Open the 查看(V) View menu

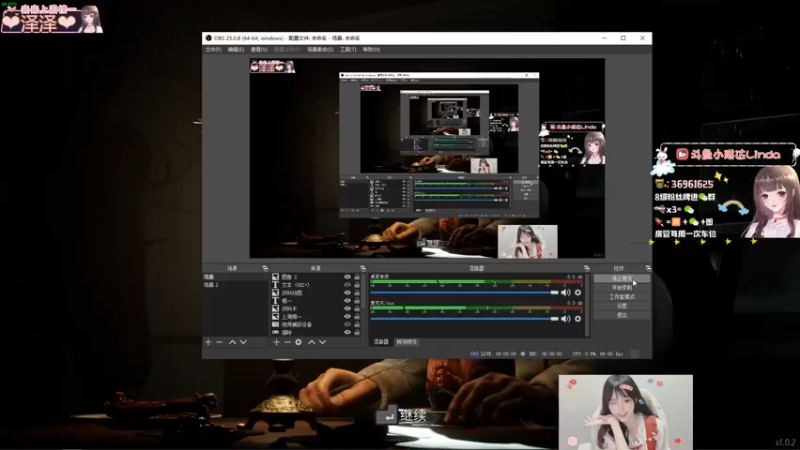(259, 49)
